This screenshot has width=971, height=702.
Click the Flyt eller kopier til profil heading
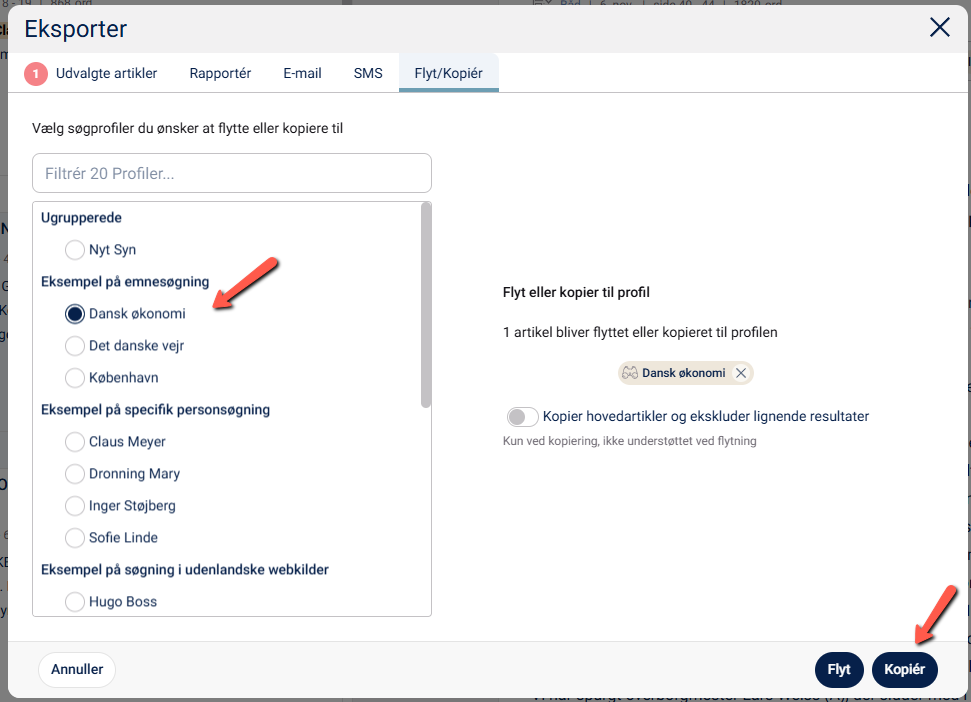[576, 292]
